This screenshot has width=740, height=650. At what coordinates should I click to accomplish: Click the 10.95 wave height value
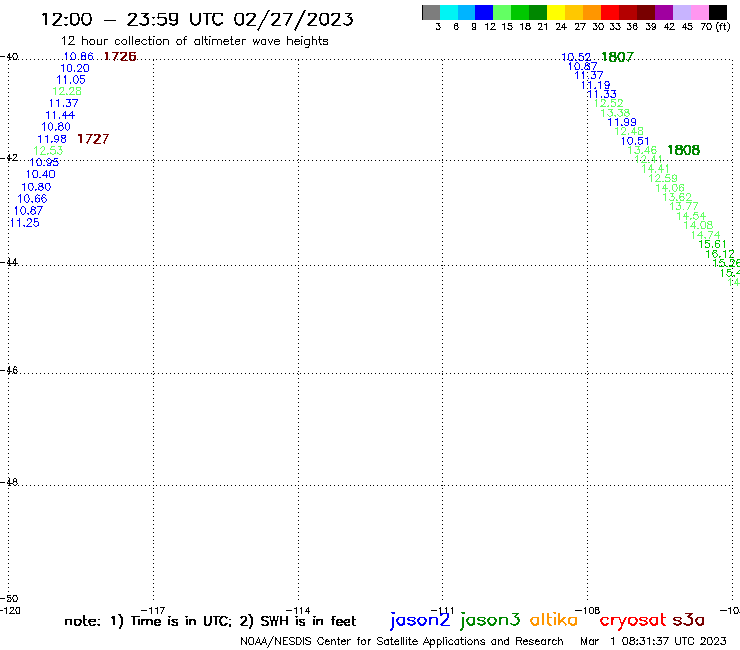tap(44, 162)
